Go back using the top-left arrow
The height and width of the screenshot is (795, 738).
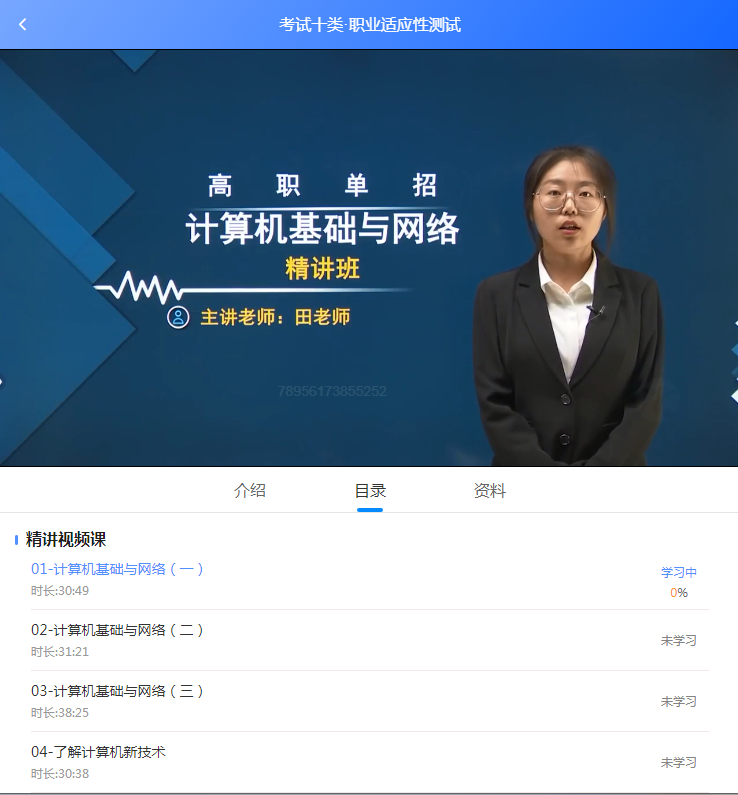tap(23, 24)
